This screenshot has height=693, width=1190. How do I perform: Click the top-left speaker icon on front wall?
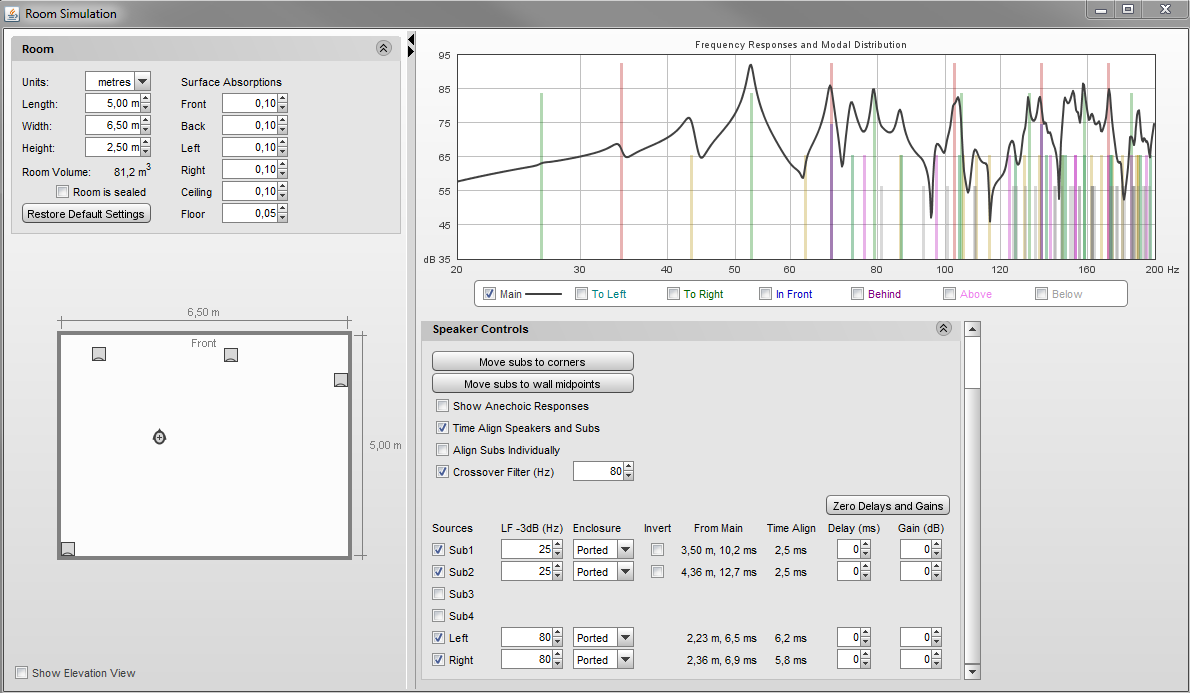click(x=98, y=354)
